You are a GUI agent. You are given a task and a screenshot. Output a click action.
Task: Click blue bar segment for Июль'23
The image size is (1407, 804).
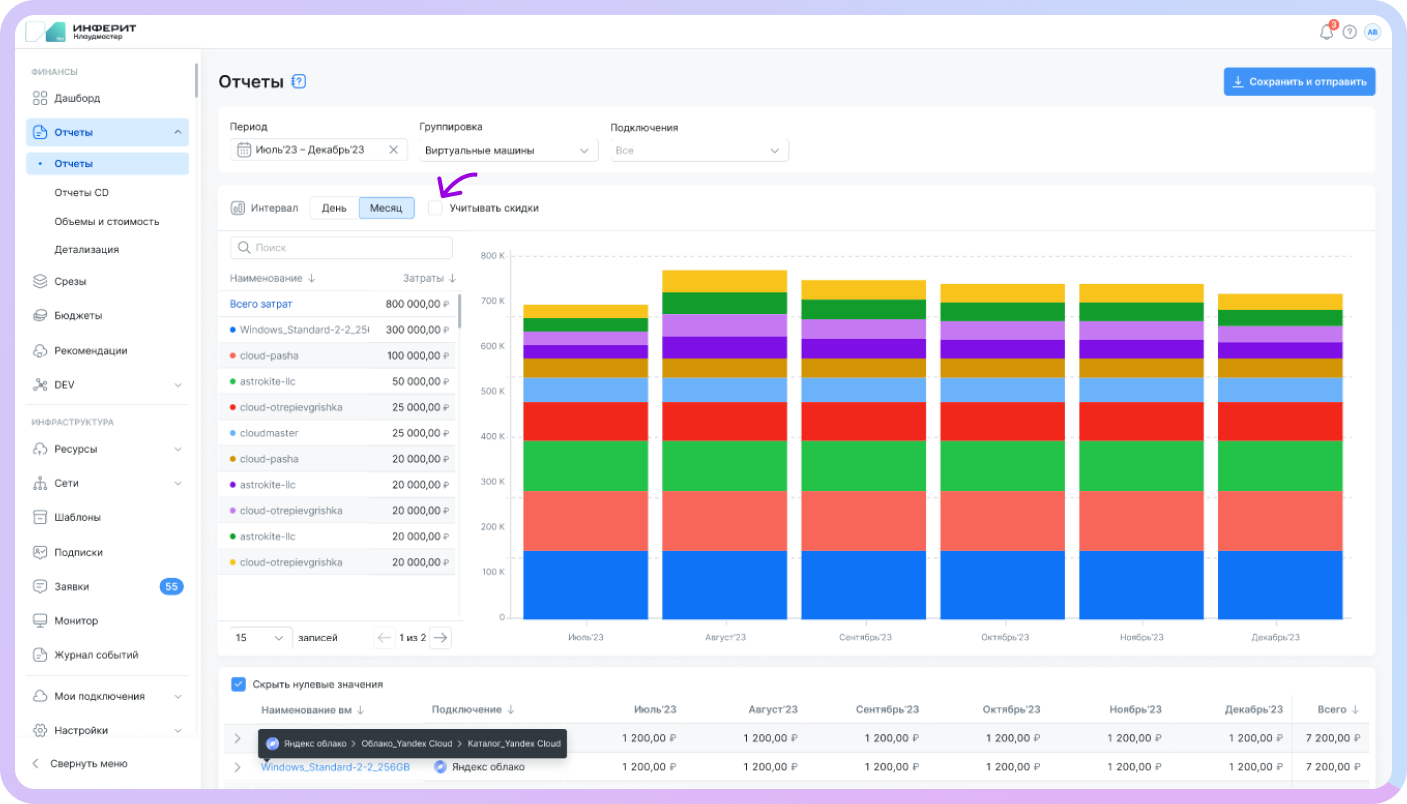pyautogui.click(x=585, y=585)
